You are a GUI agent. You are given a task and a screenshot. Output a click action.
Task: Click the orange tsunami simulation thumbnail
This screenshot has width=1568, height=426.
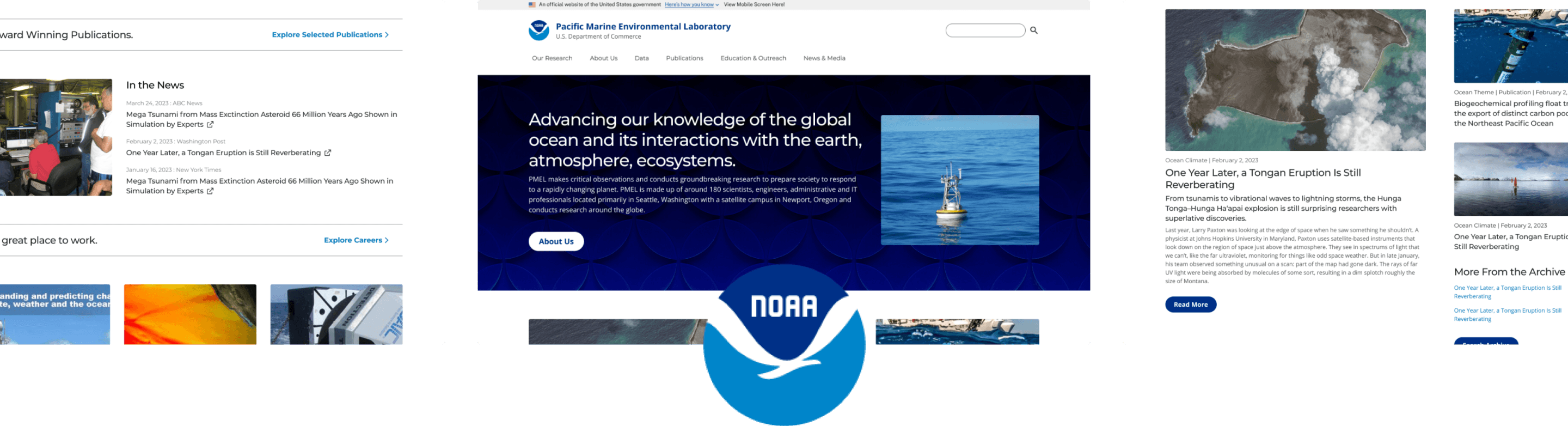coord(190,314)
